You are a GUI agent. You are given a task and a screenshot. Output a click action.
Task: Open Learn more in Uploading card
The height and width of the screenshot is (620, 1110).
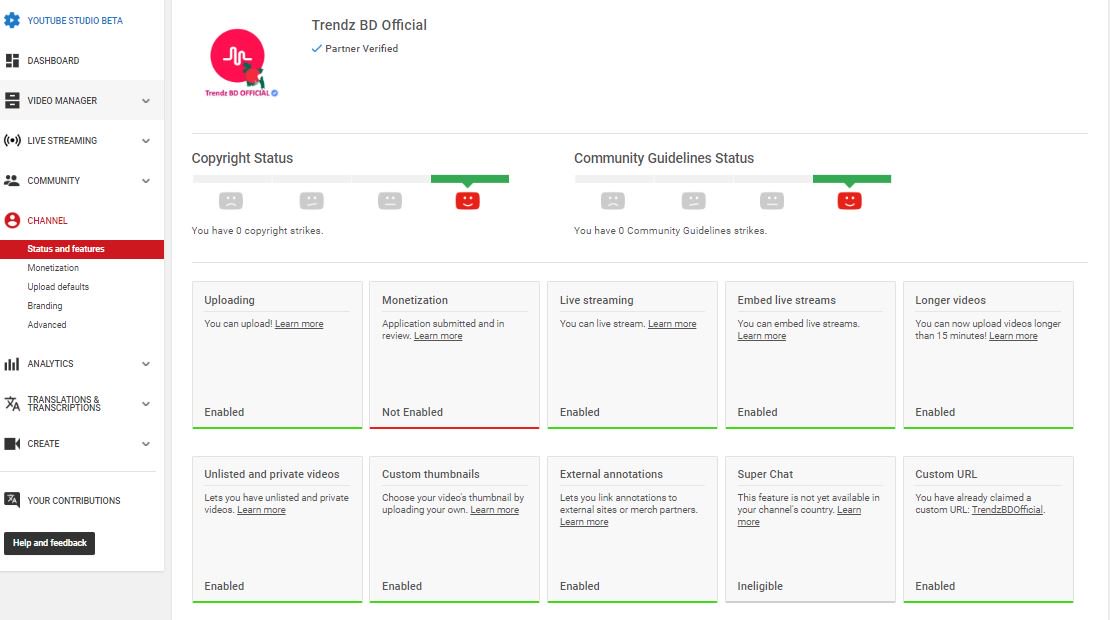tap(299, 323)
